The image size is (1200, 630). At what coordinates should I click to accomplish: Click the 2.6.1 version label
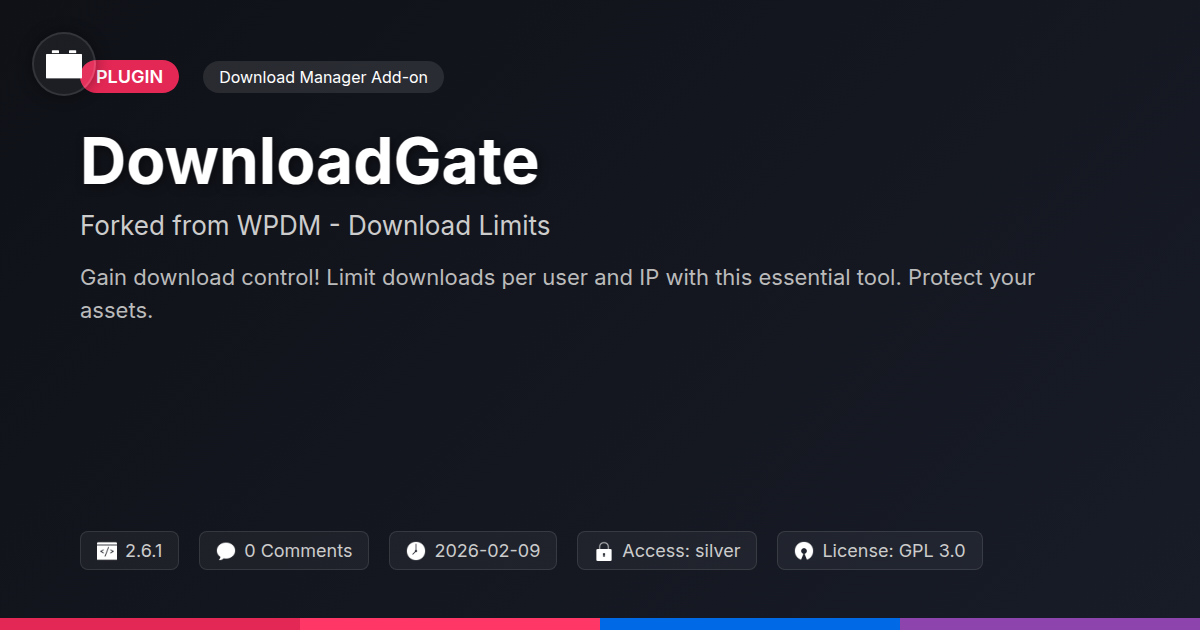[144, 551]
